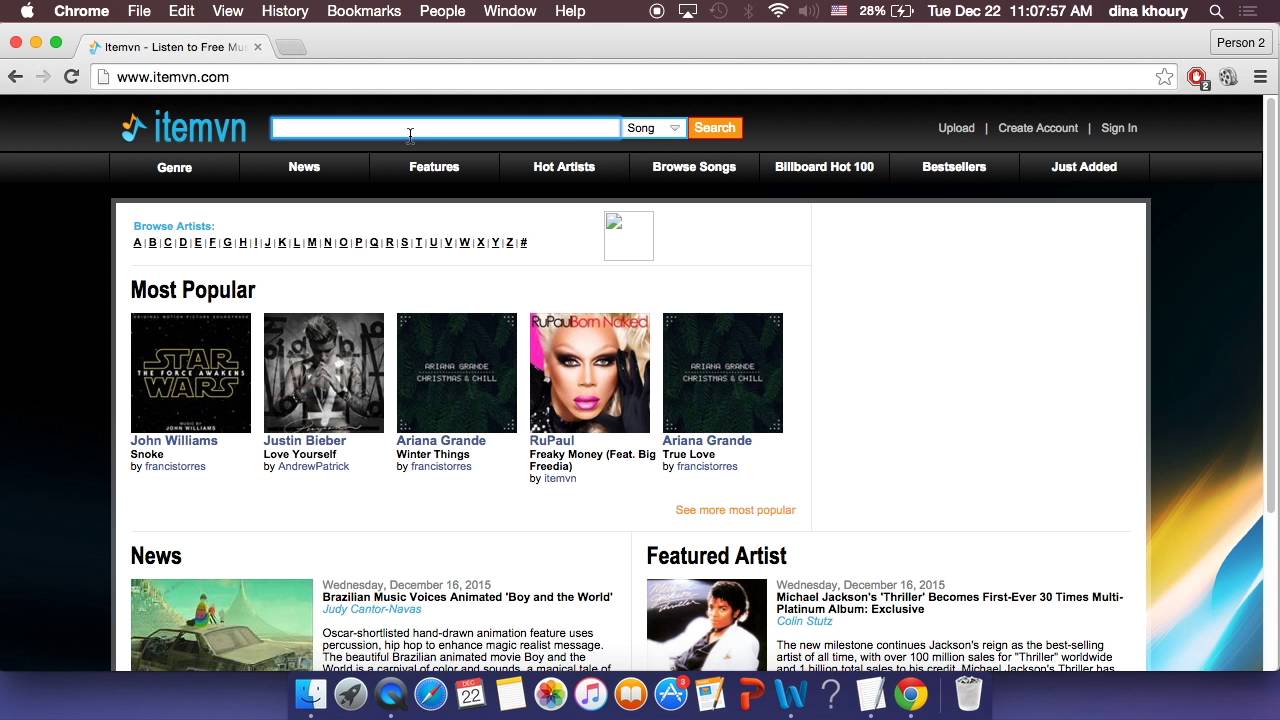
Task: Open Notes in the Dock
Action: pyautogui.click(x=511, y=693)
